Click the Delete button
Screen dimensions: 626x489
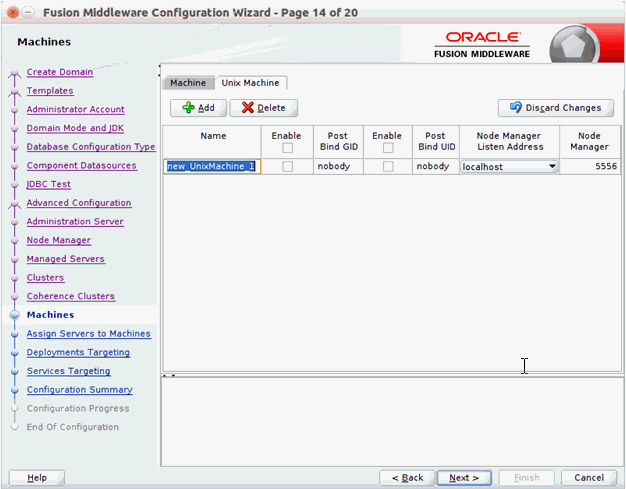click(x=263, y=108)
